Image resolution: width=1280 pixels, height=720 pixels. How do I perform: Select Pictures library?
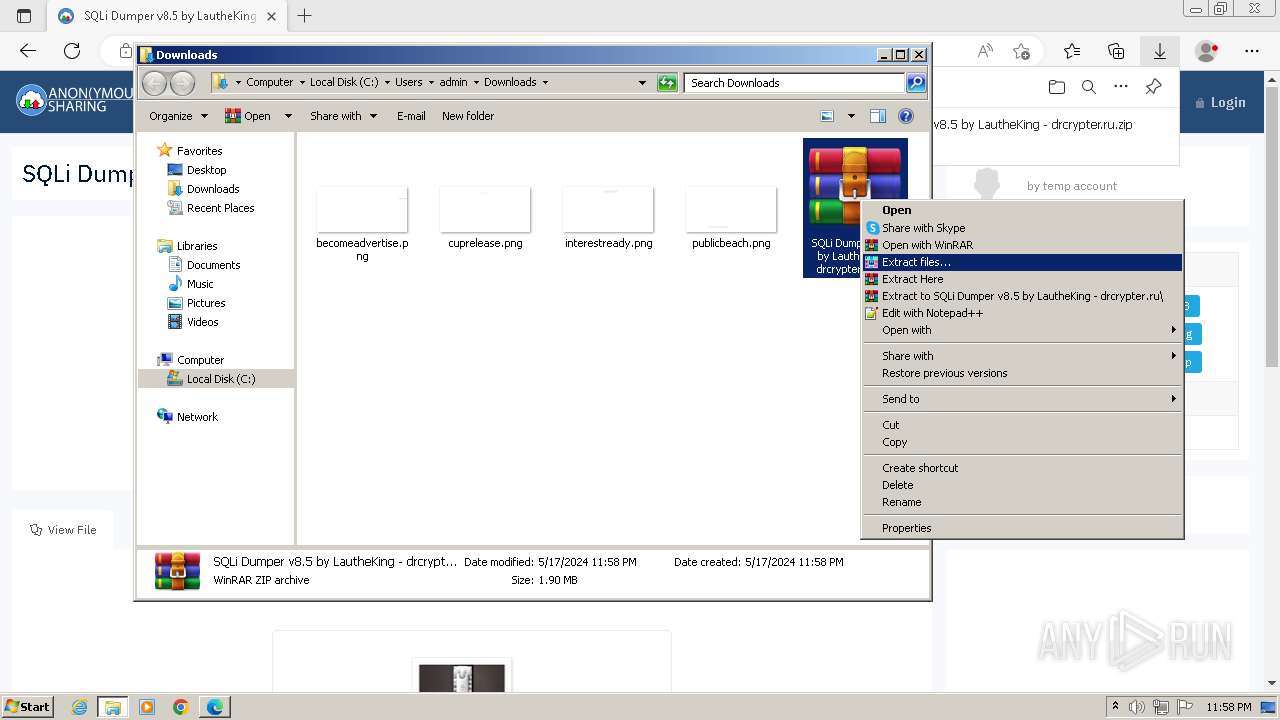(x=206, y=303)
